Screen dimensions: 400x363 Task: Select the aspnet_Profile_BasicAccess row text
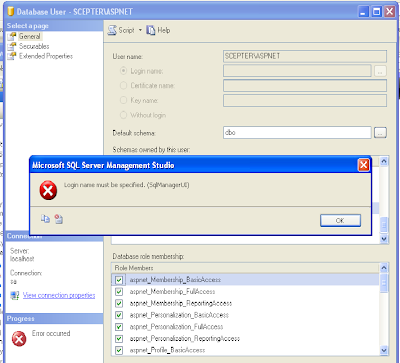[167, 350]
